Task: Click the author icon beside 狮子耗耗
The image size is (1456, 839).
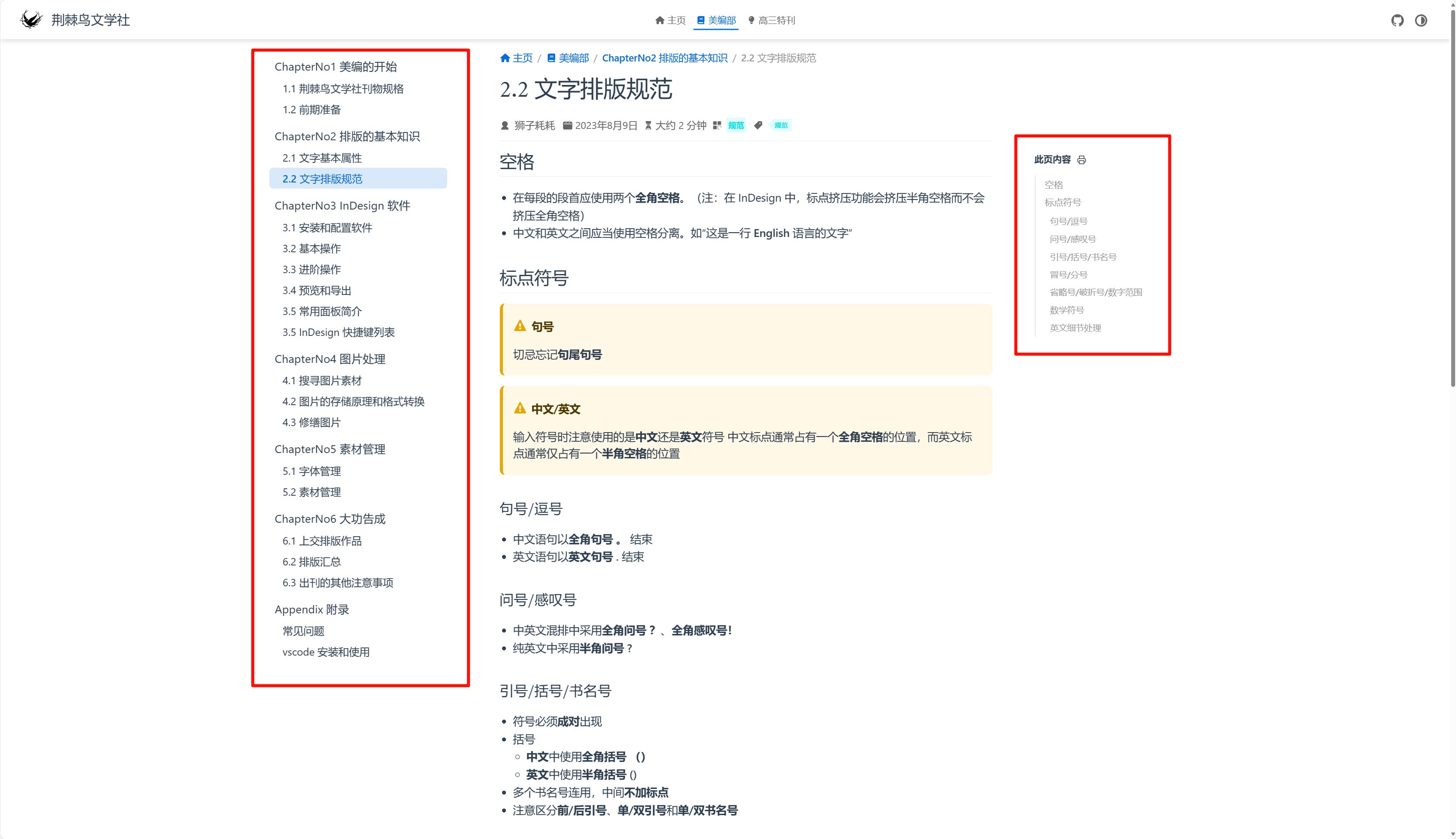Action: [x=505, y=125]
